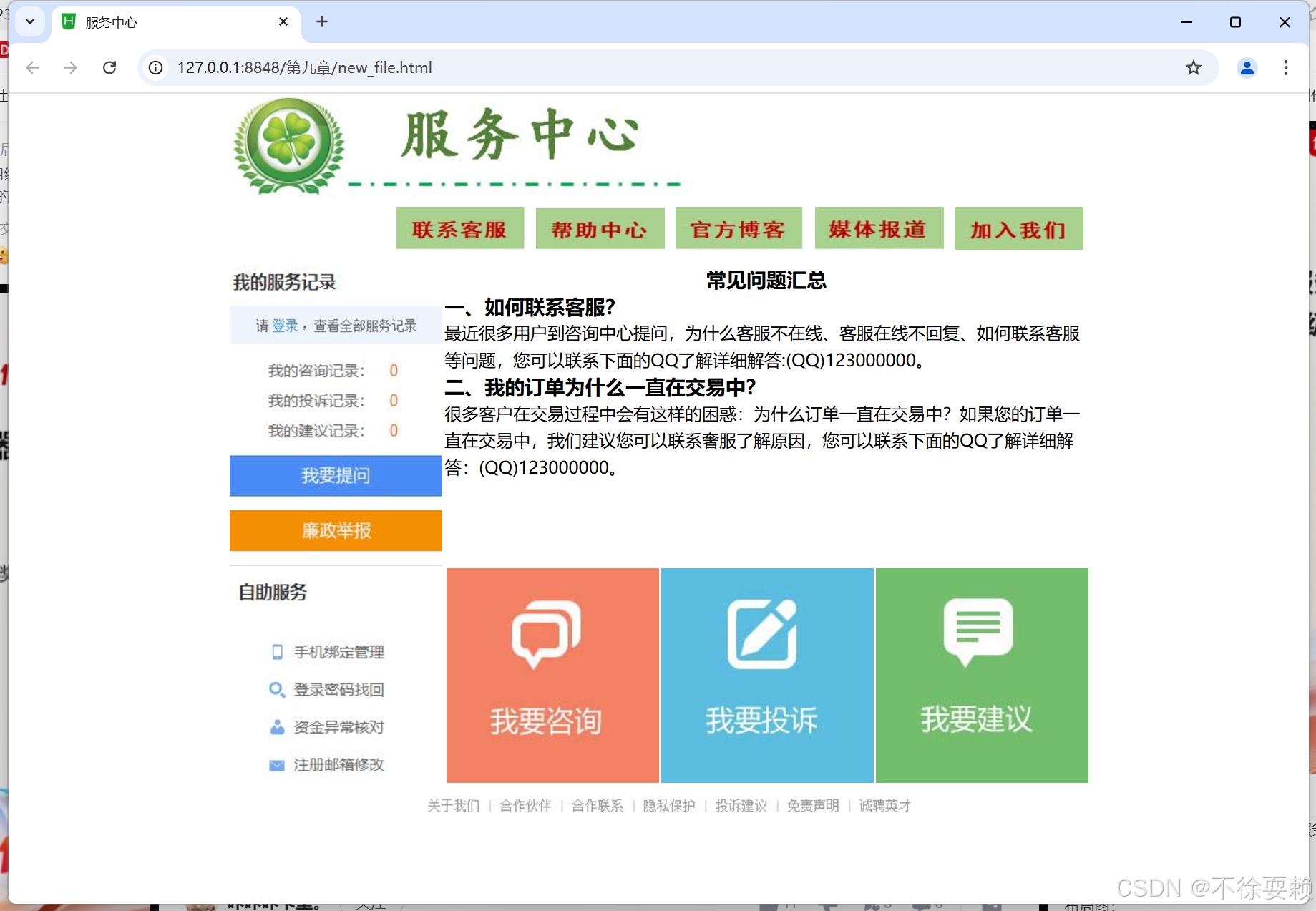Screen dimensions: 1316x911
Task: Click the page reload icon
Action: click(109, 67)
